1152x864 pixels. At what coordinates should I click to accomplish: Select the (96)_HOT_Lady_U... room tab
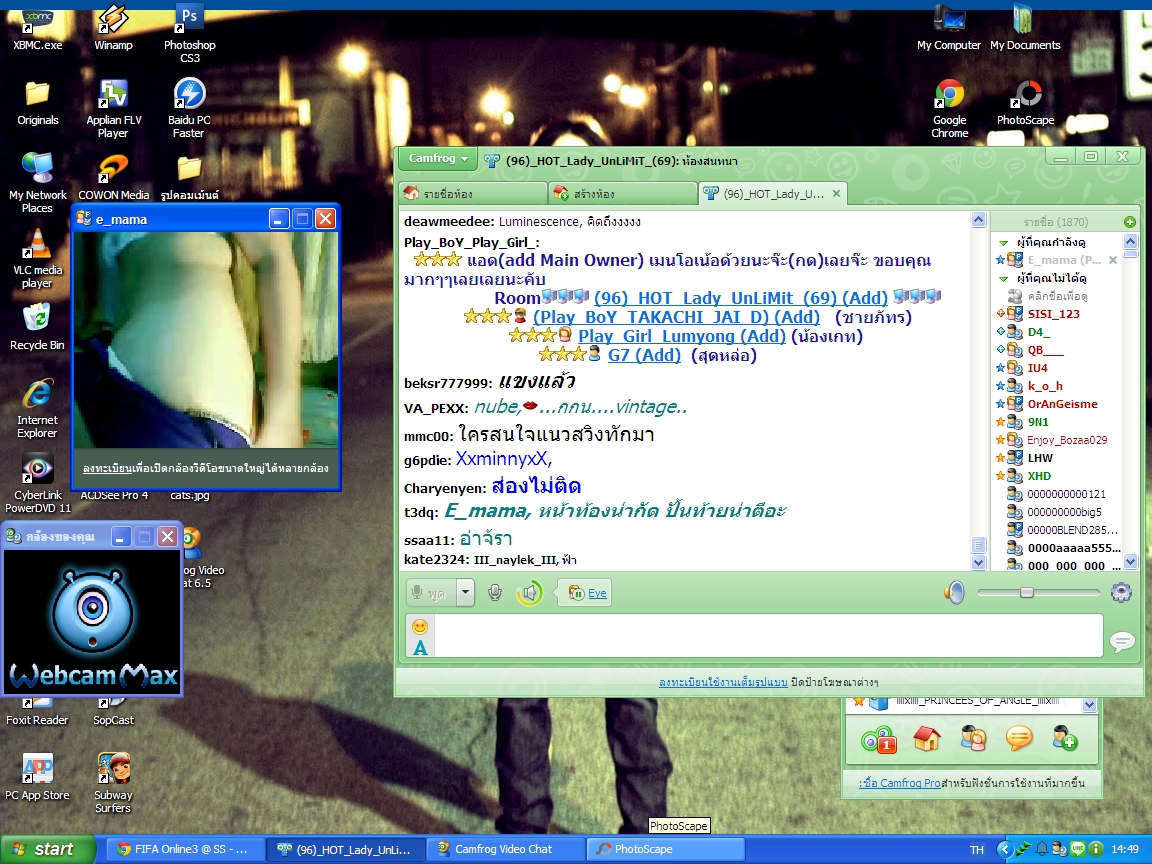coord(771,193)
